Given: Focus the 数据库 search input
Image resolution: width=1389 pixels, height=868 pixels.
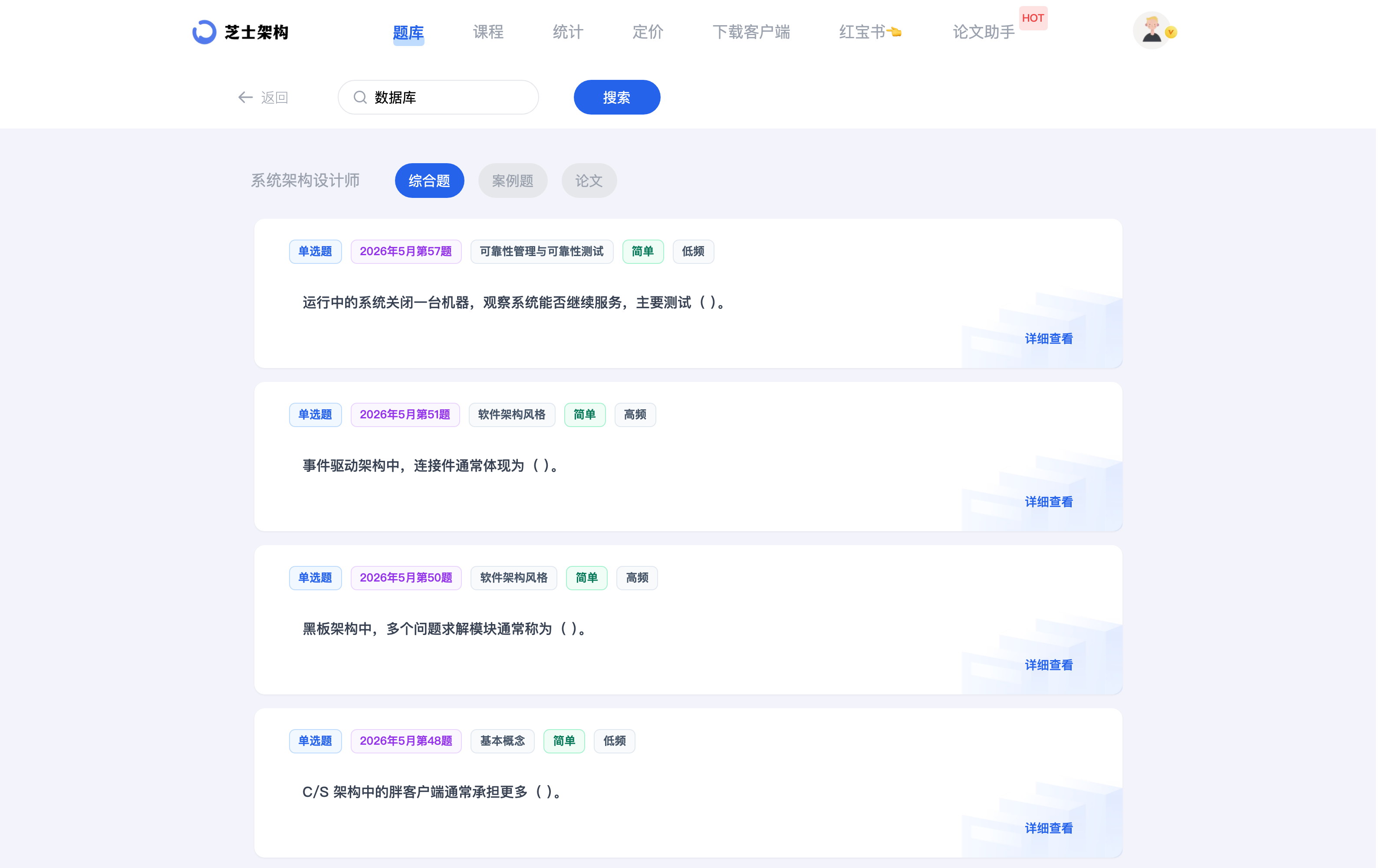Looking at the screenshot, I should (438, 98).
